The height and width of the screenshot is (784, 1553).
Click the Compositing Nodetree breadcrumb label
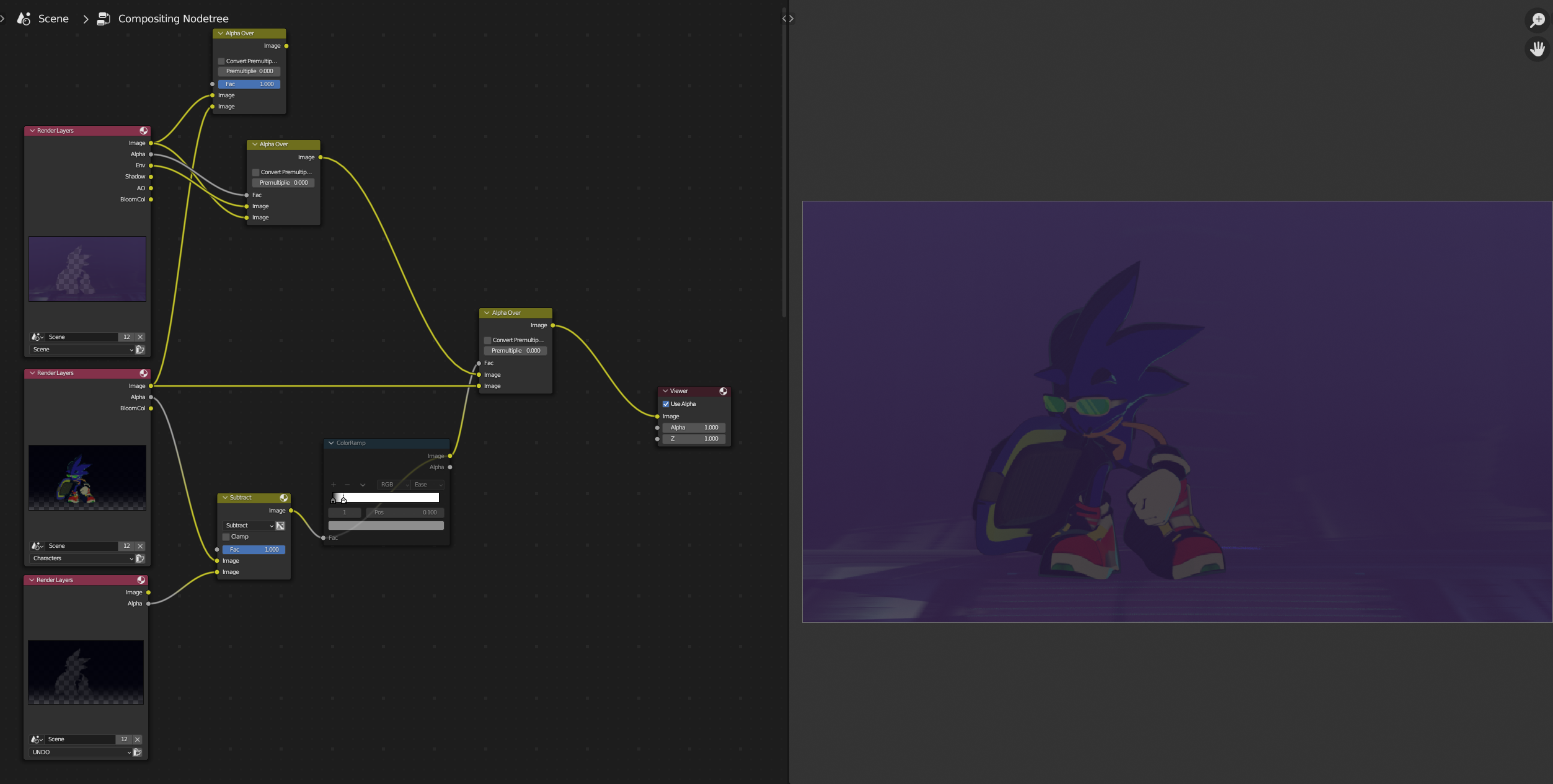(173, 19)
